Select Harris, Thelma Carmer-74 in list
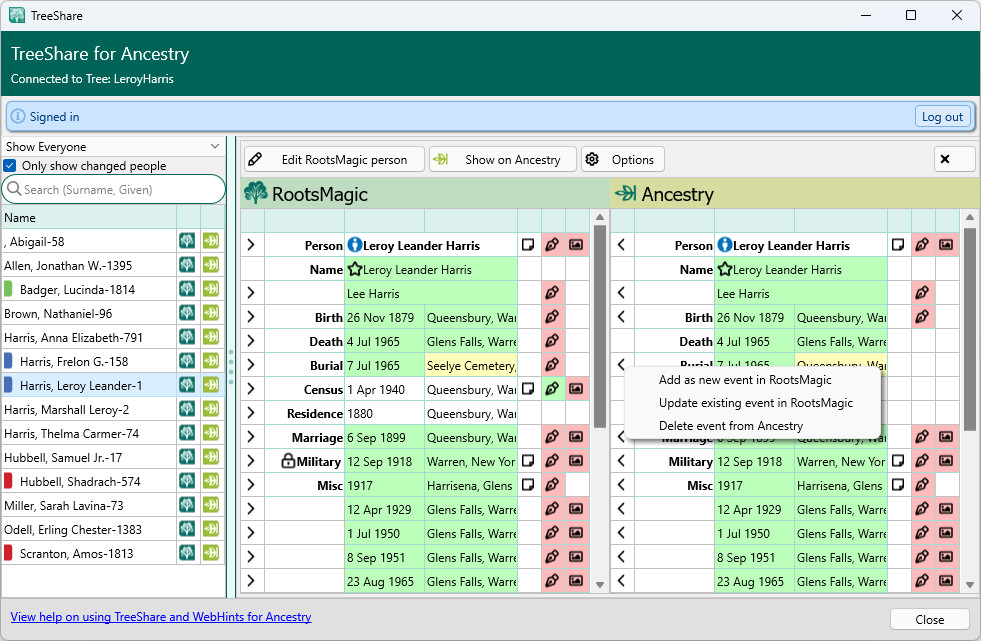981x641 pixels. 89,433
